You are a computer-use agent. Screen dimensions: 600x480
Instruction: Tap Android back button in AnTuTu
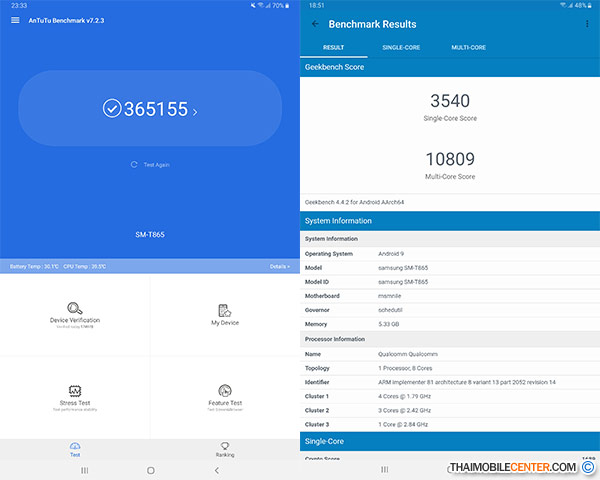pyautogui.click(x=217, y=470)
